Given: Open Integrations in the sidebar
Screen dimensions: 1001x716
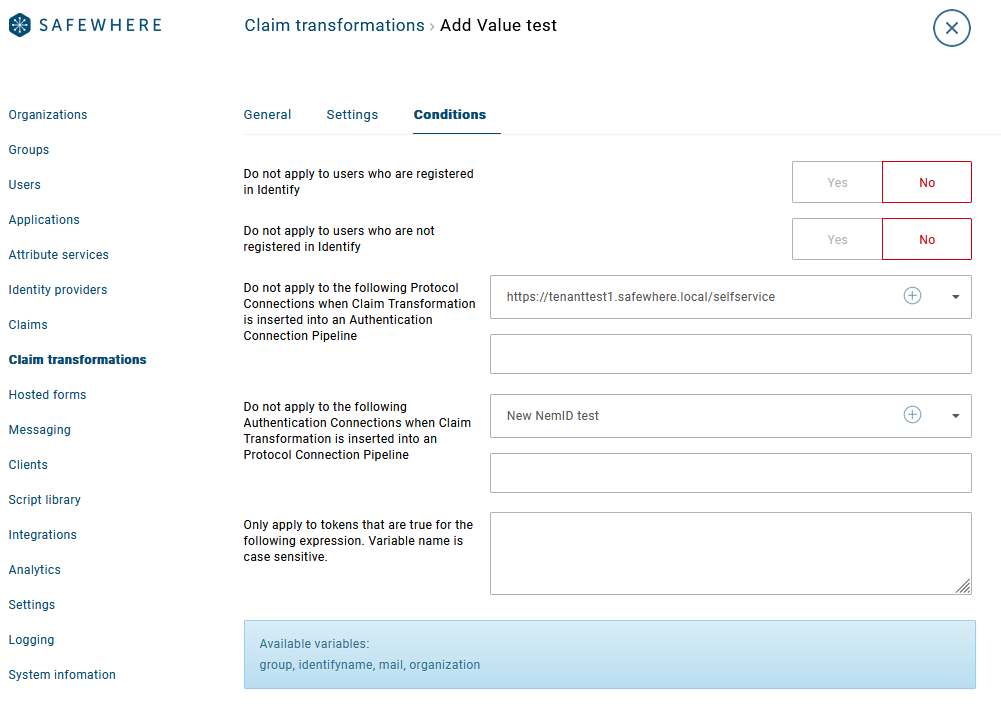Looking at the screenshot, I should coord(43,535).
